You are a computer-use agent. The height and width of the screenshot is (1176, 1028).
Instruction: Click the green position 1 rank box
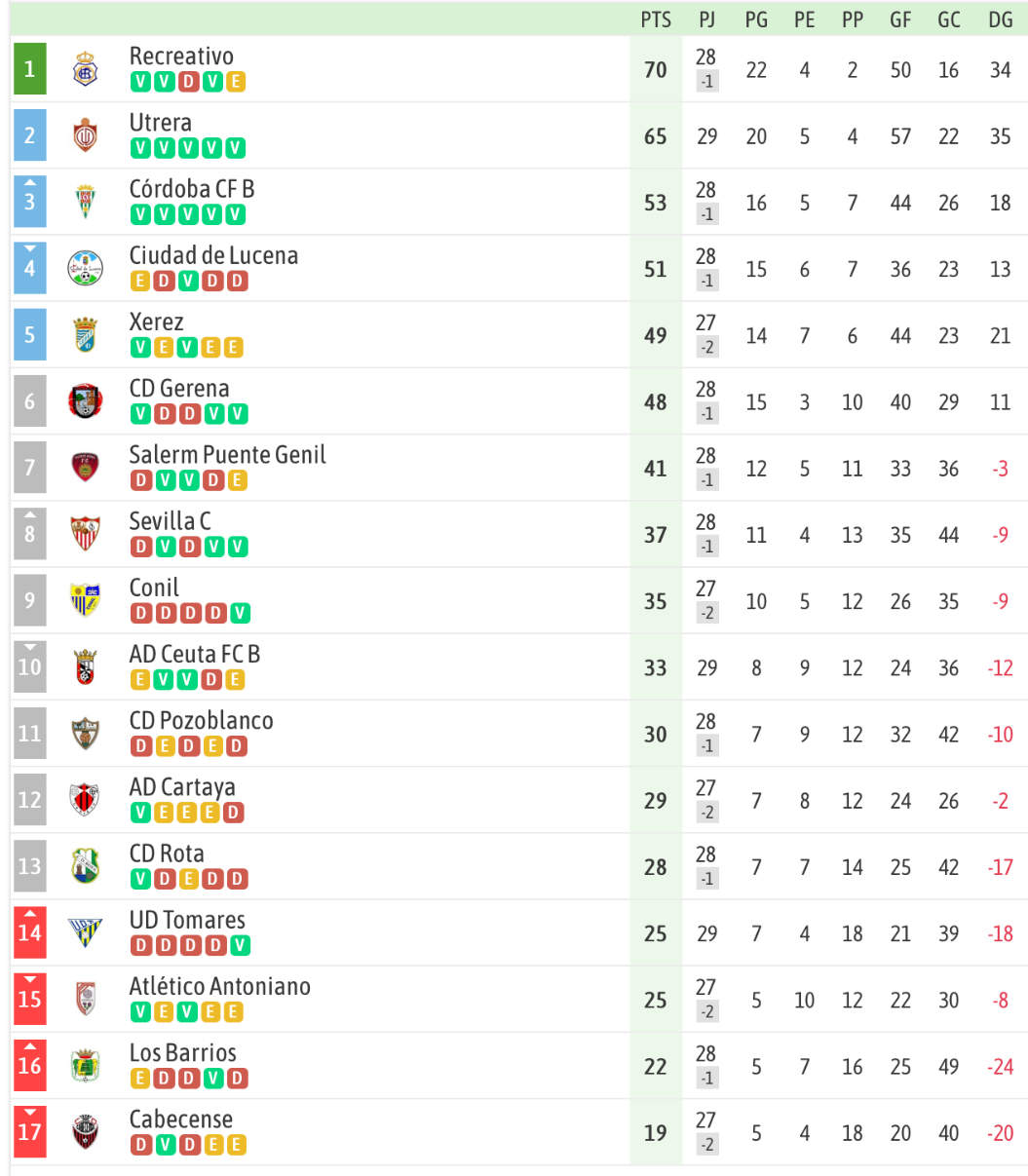click(29, 69)
